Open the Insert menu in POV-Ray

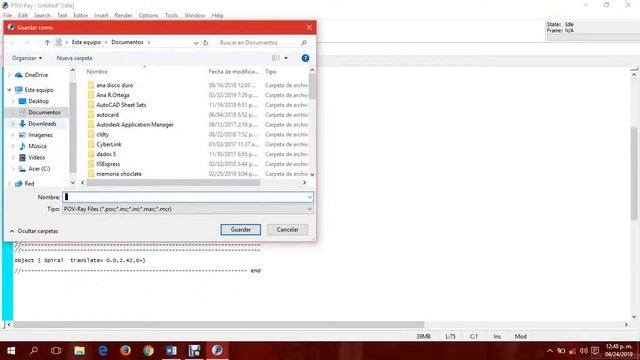pos(101,16)
